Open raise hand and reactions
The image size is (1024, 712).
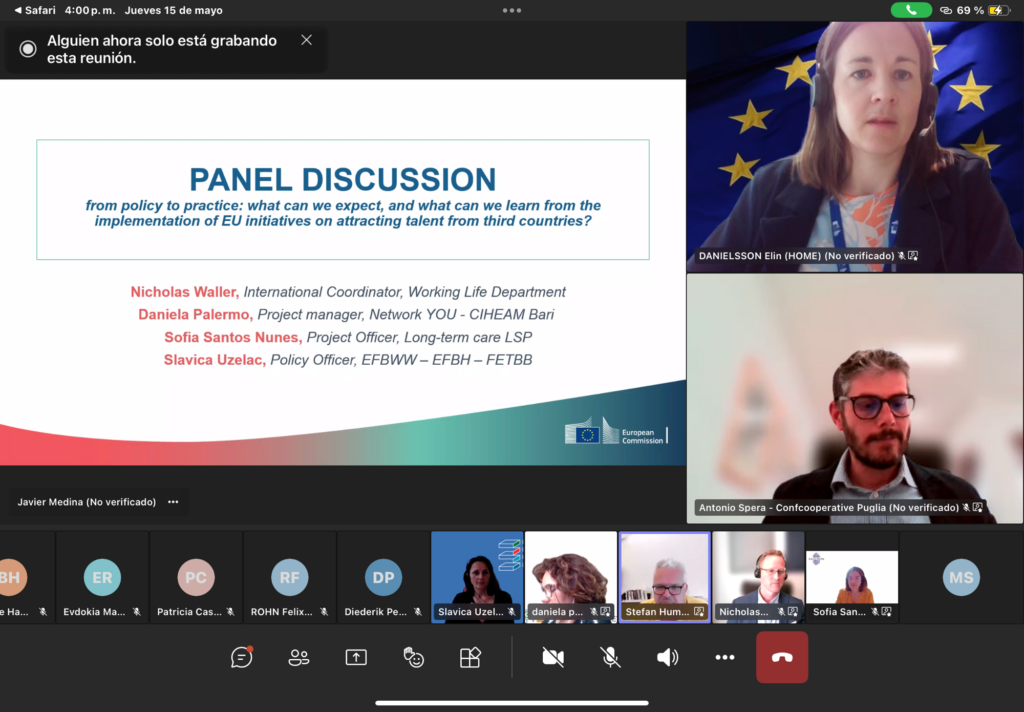point(413,657)
